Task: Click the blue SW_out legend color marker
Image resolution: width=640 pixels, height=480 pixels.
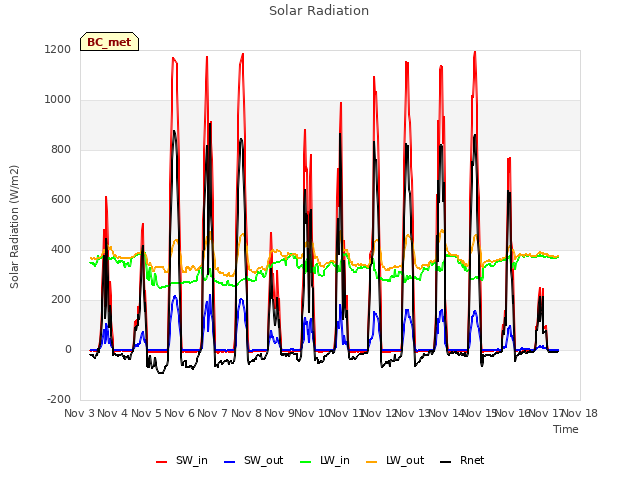Action: [x=230, y=462]
